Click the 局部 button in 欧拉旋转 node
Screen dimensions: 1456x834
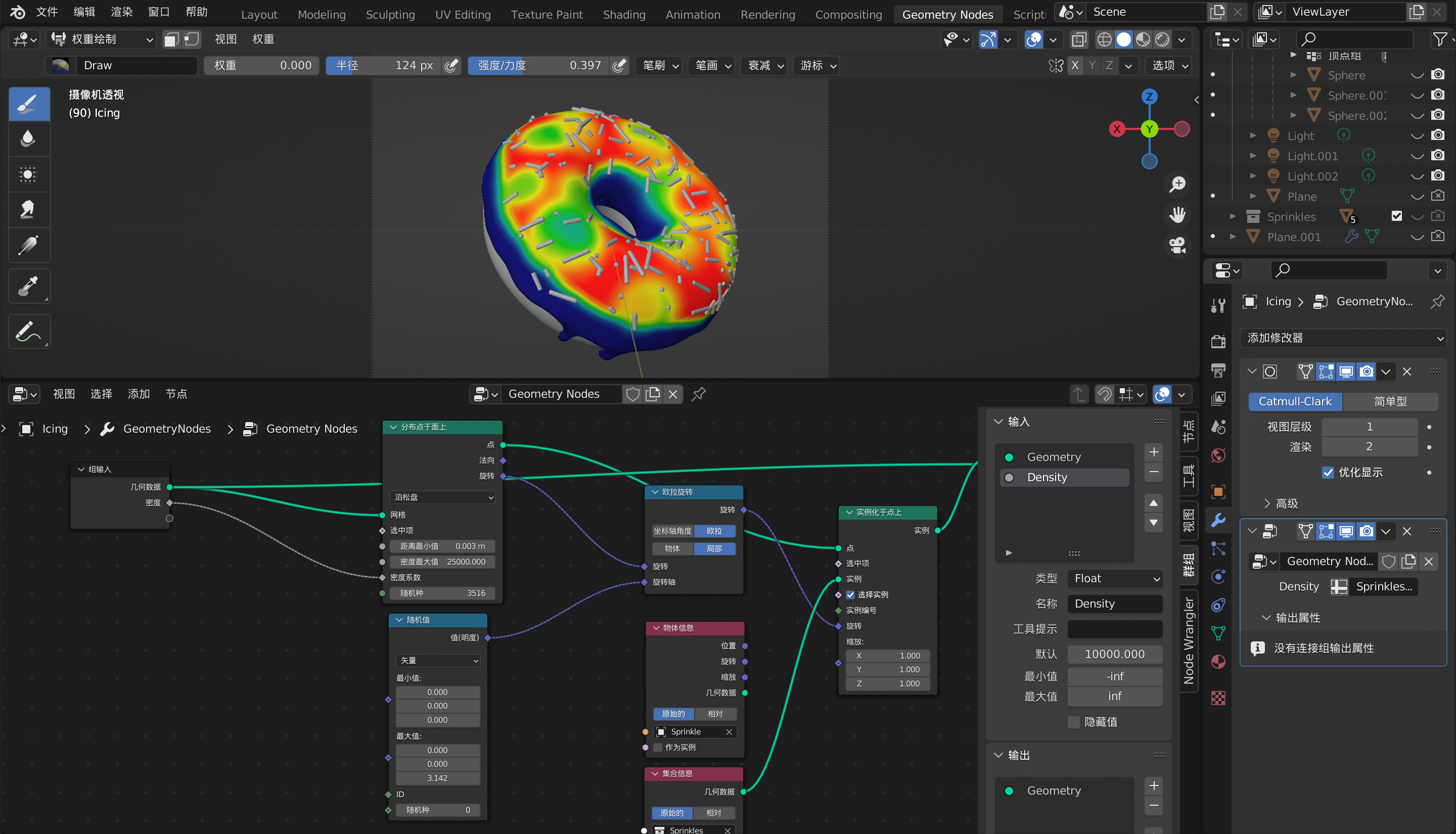(x=714, y=549)
